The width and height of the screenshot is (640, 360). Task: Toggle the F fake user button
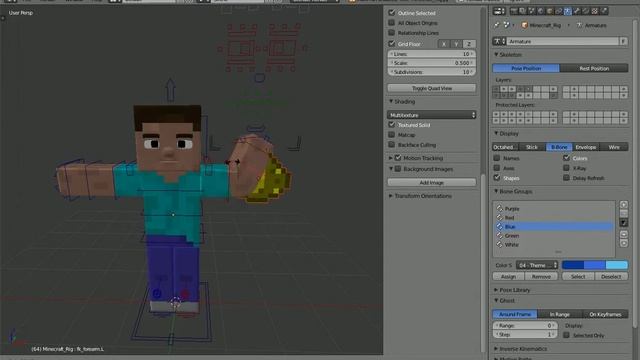(x=623, y=41)
